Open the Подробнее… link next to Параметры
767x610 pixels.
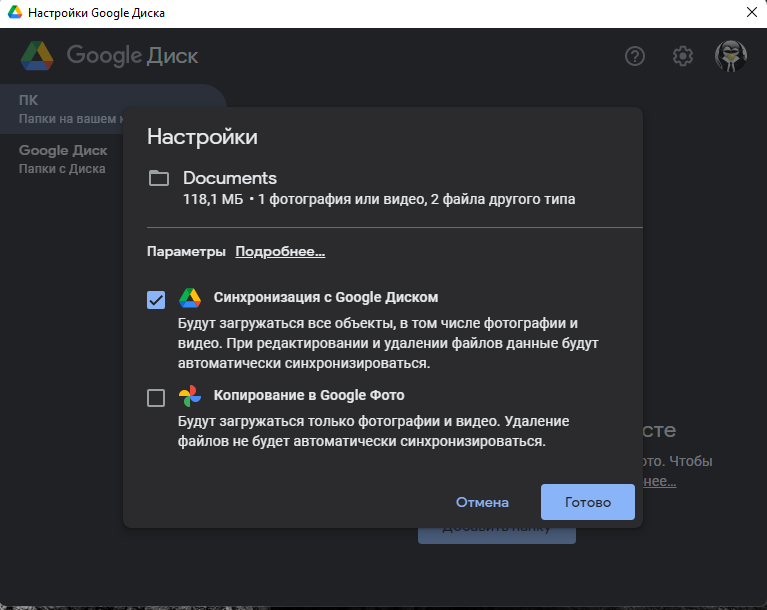point(280,251)
